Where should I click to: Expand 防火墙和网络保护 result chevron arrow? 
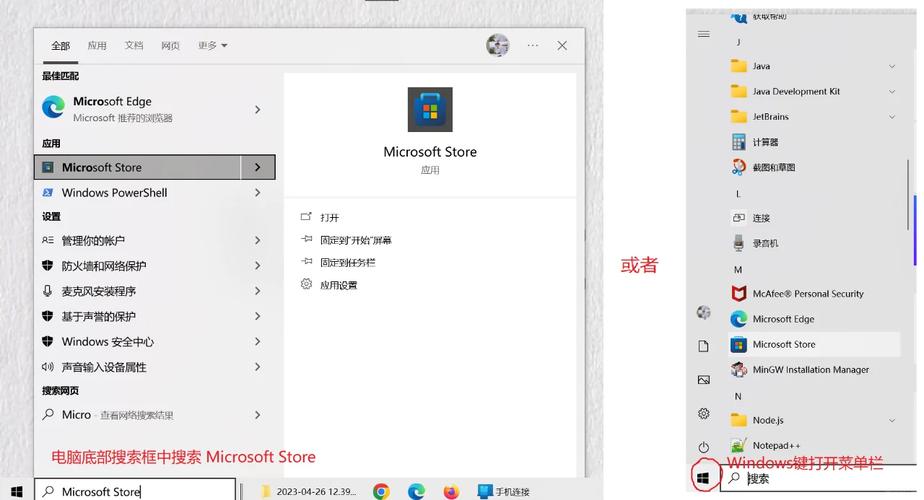258,266
